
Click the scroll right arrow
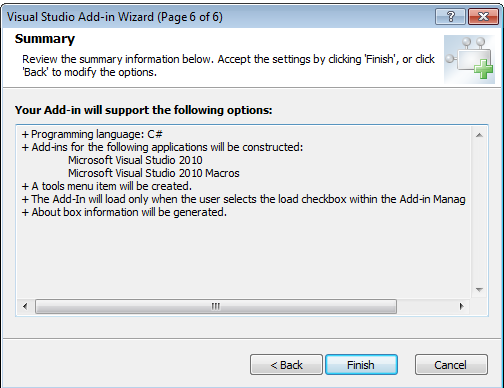462,306
